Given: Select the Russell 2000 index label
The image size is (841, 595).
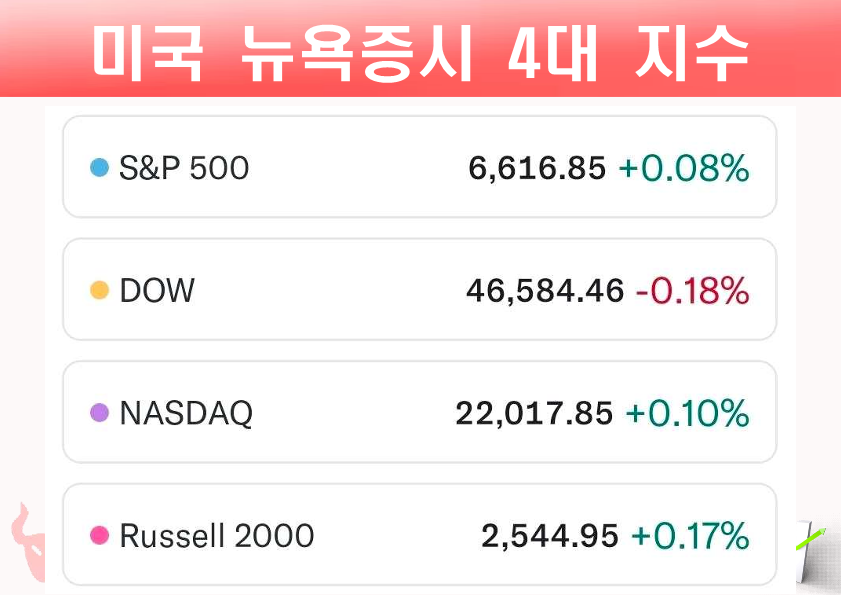Looking at the screenshot, I should pyautogui.click(x=217, y=536).
